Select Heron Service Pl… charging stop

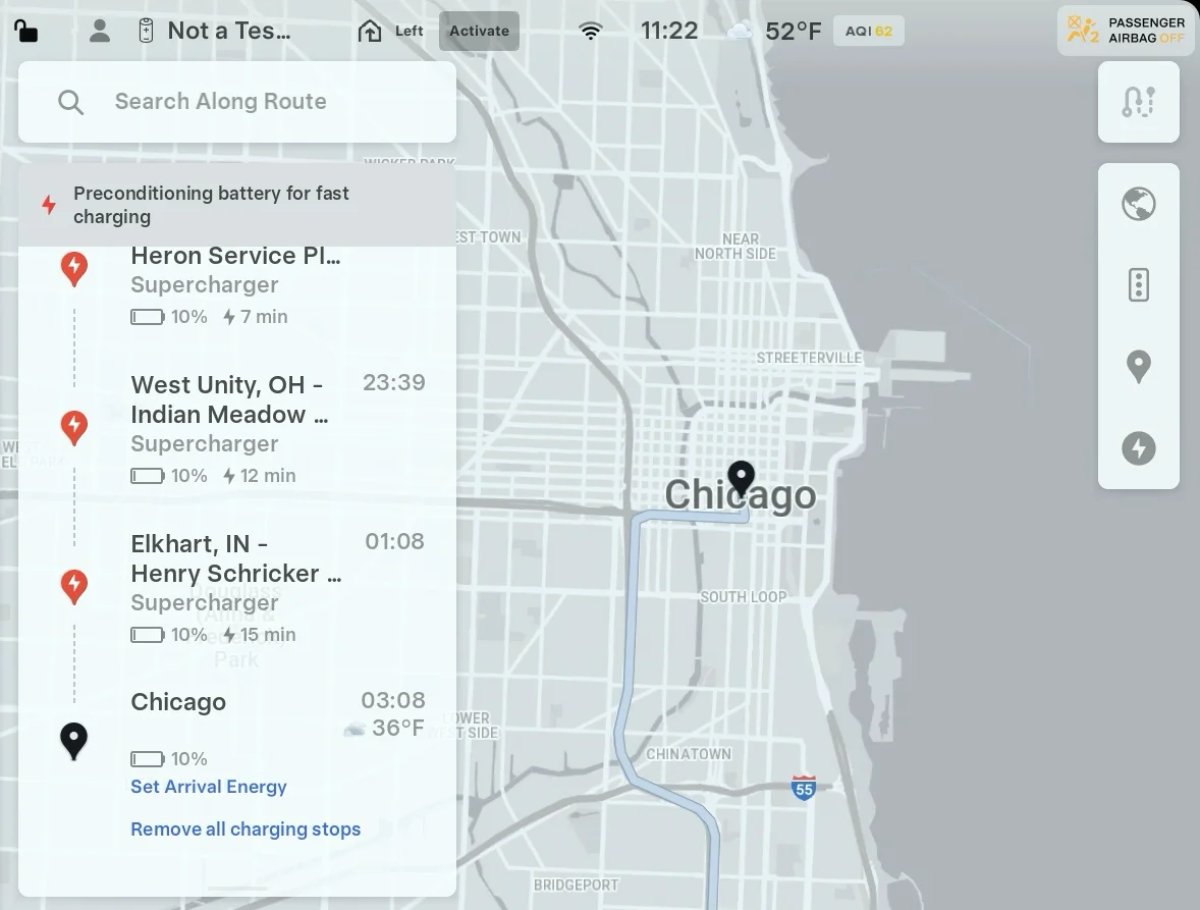(237, 288)
